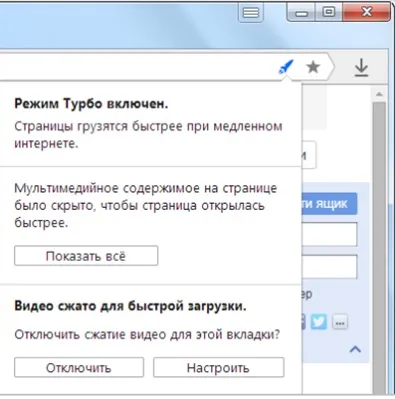Click Страницы грузятся быстрее description text

tap(148, 135)
